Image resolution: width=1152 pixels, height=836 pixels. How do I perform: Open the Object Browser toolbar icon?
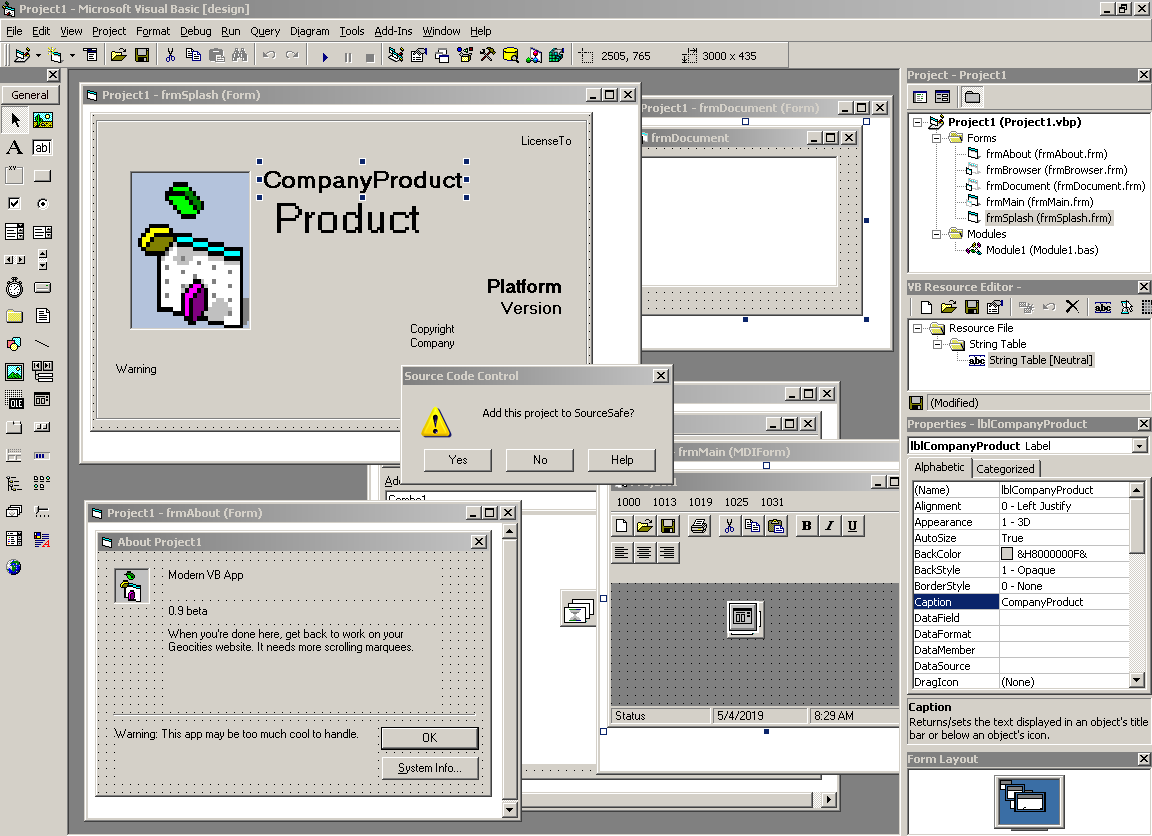coord(464,55)
